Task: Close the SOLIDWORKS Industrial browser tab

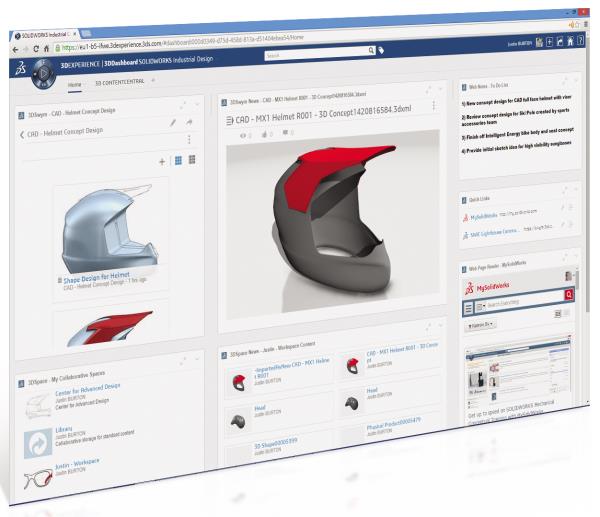Action: pos(75,34)
